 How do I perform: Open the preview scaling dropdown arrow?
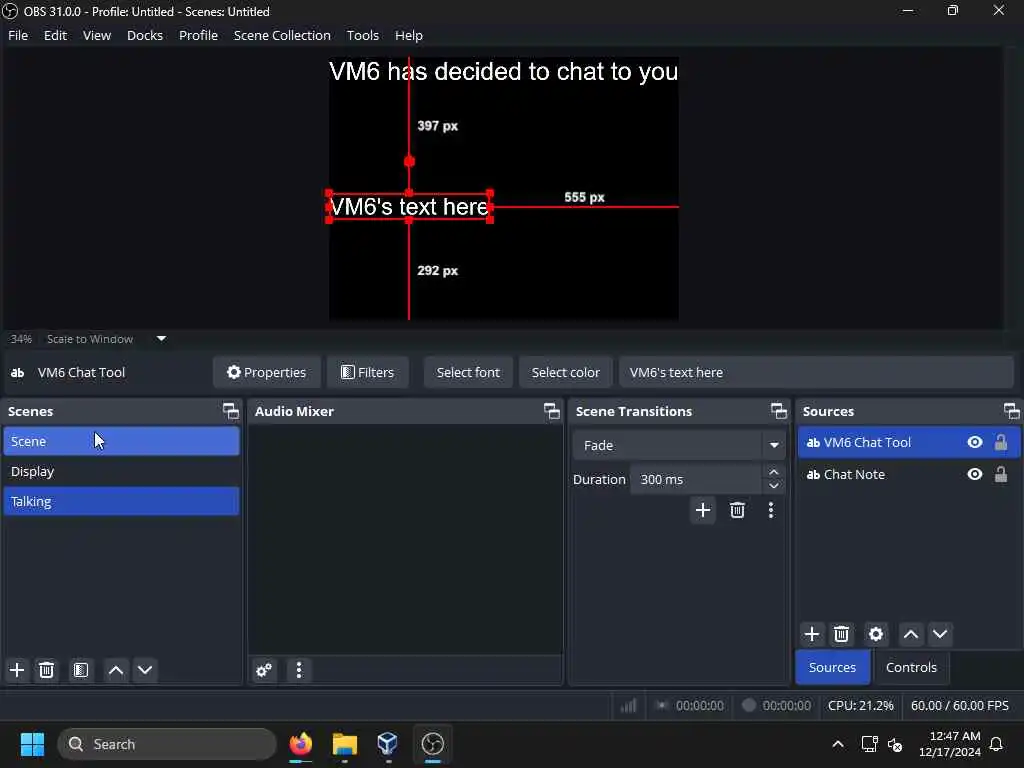tap(161, 338)
